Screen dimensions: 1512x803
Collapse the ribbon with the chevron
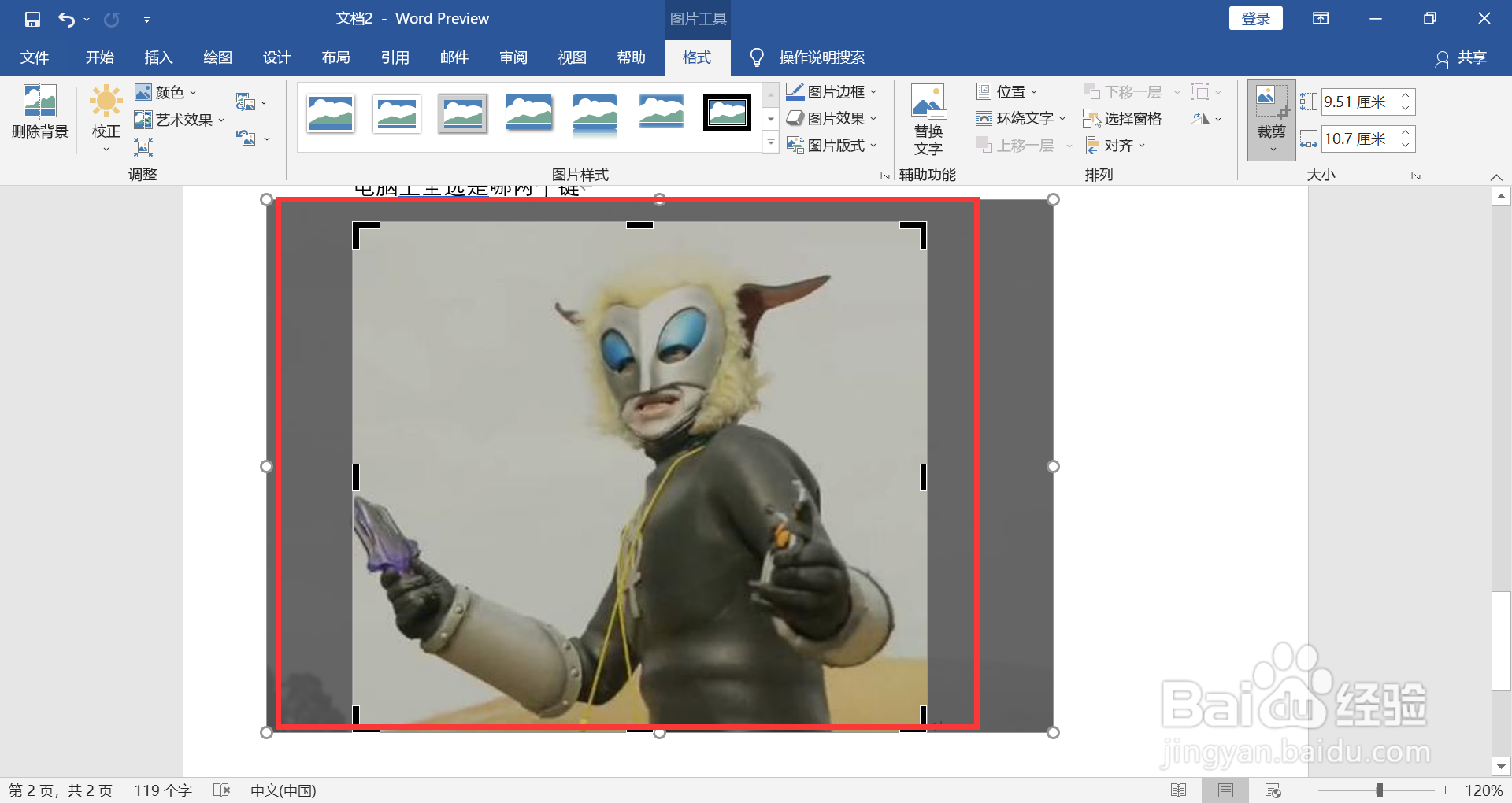coord(1497,176)
